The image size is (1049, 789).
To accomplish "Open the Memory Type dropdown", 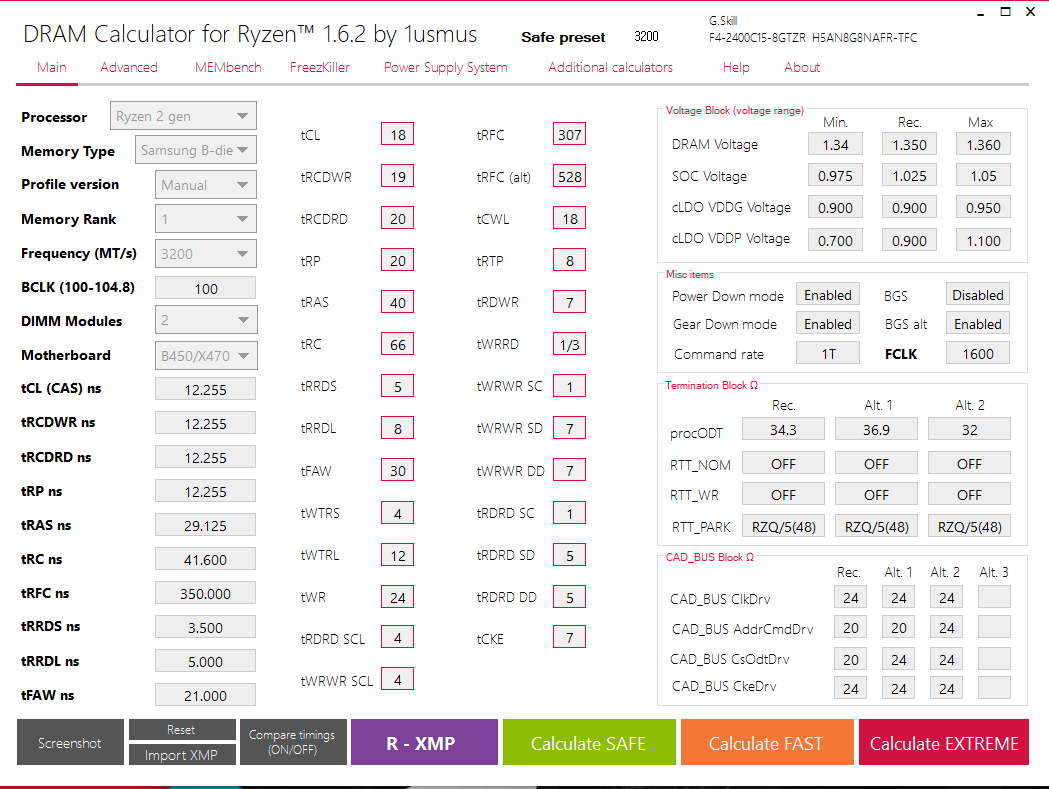I will click(195, 150).
